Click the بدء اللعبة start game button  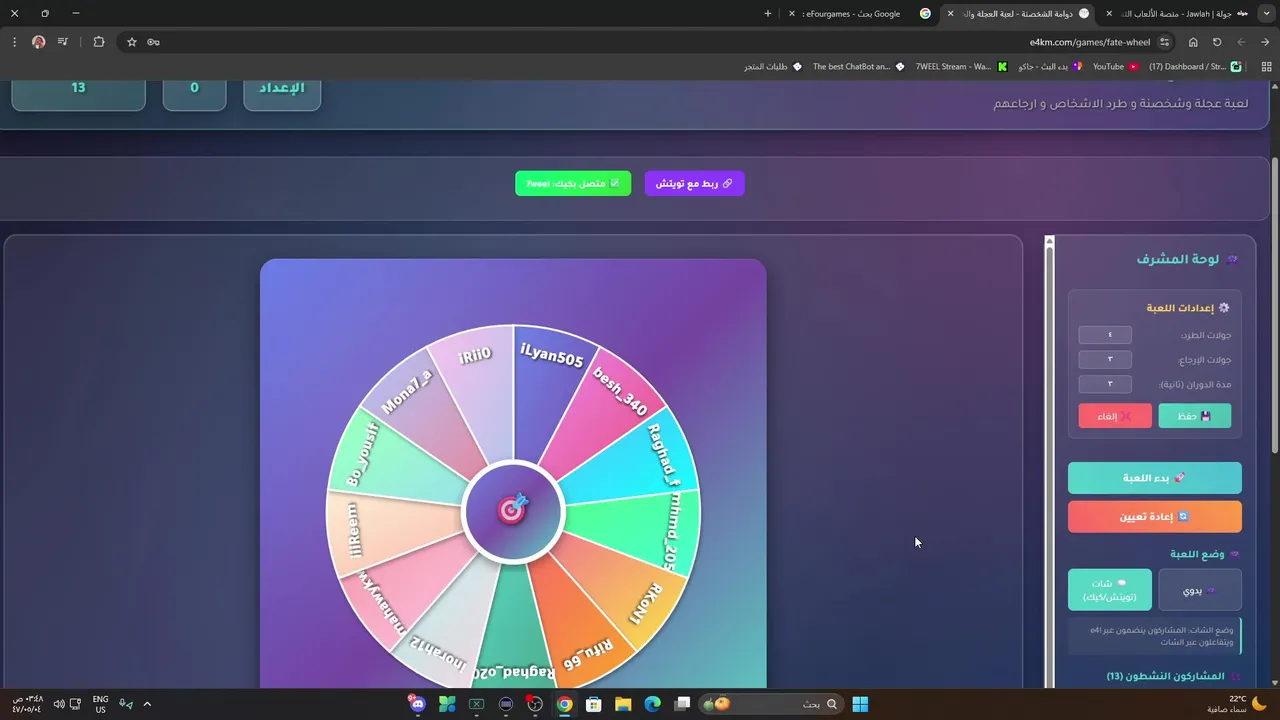point(1154,478)
